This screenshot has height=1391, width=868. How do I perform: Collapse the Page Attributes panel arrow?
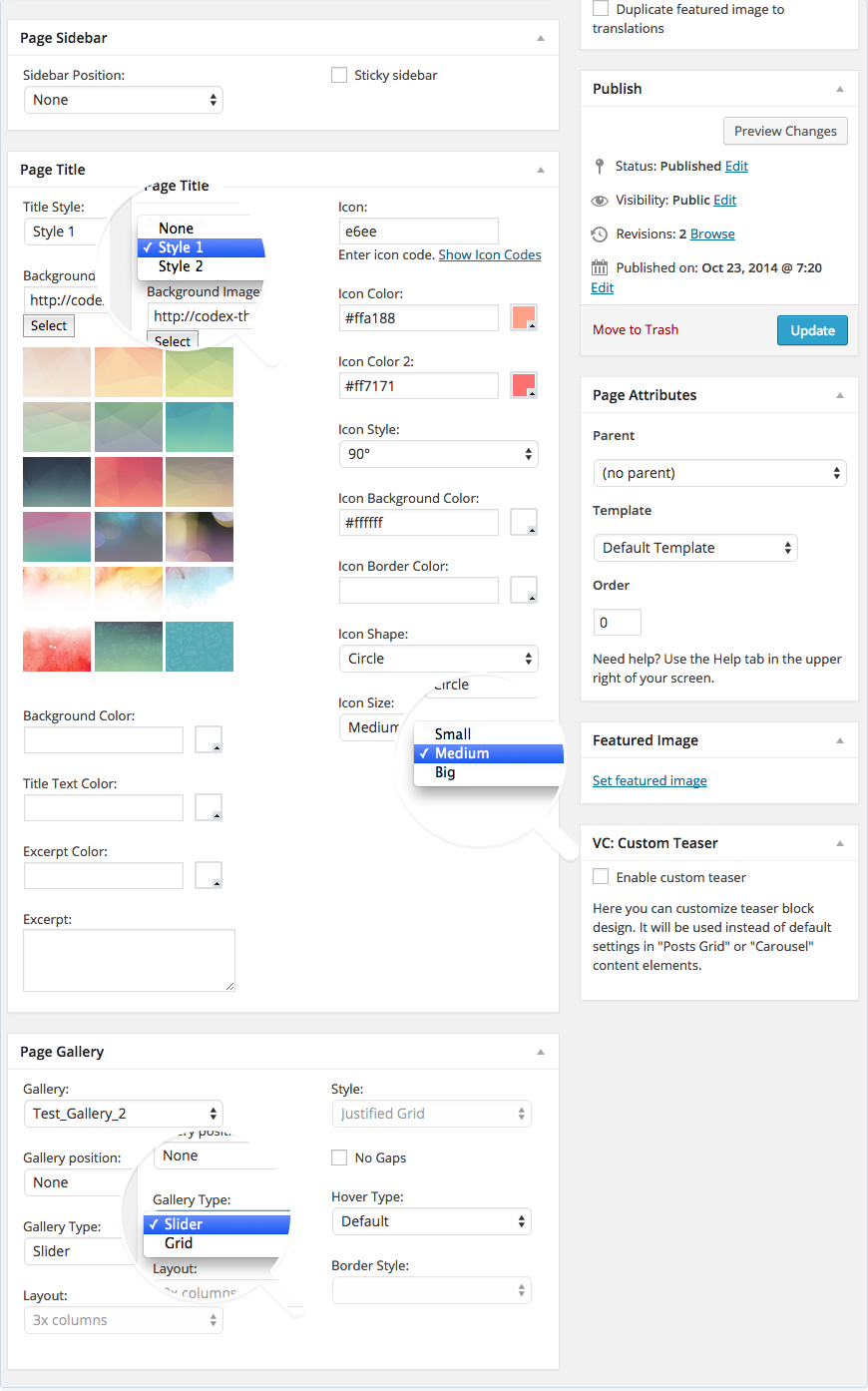840,395
